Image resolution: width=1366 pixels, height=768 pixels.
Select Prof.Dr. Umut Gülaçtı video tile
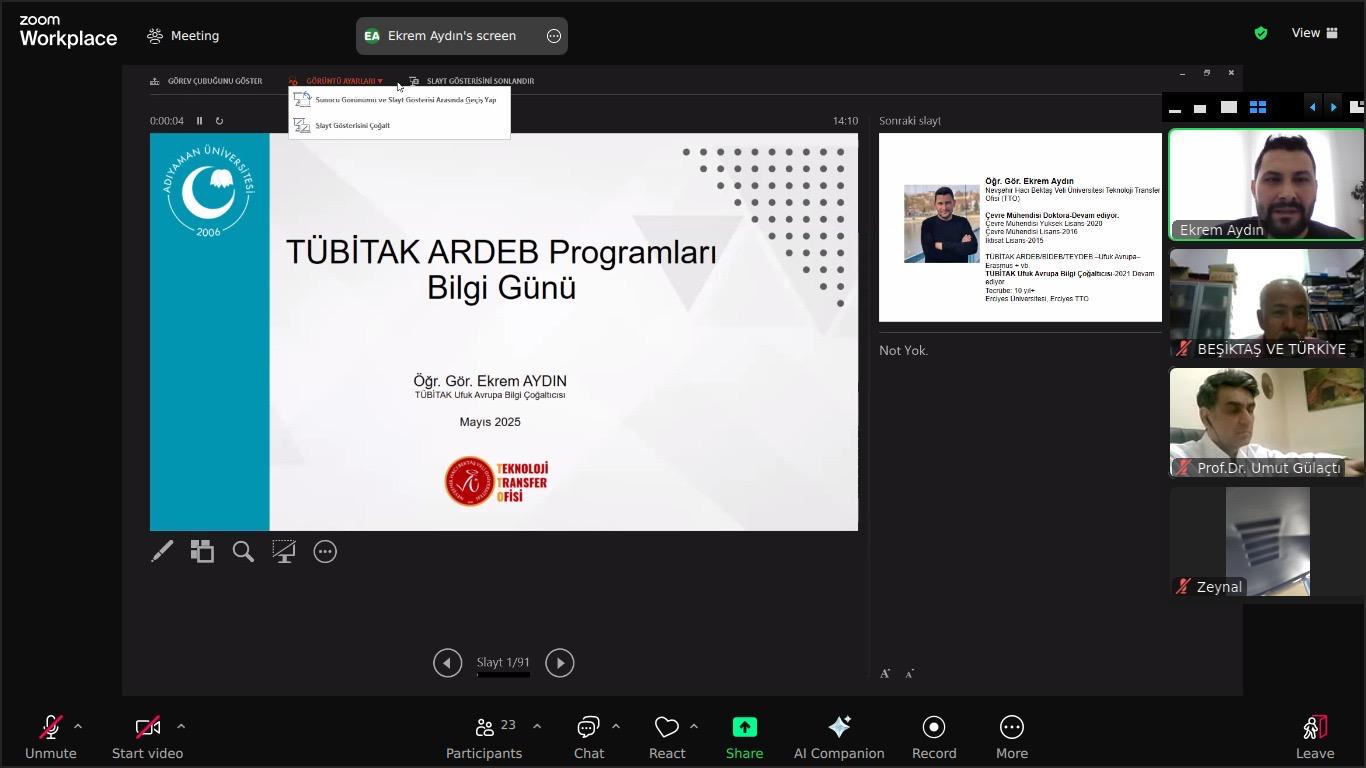click(1267, 422)
